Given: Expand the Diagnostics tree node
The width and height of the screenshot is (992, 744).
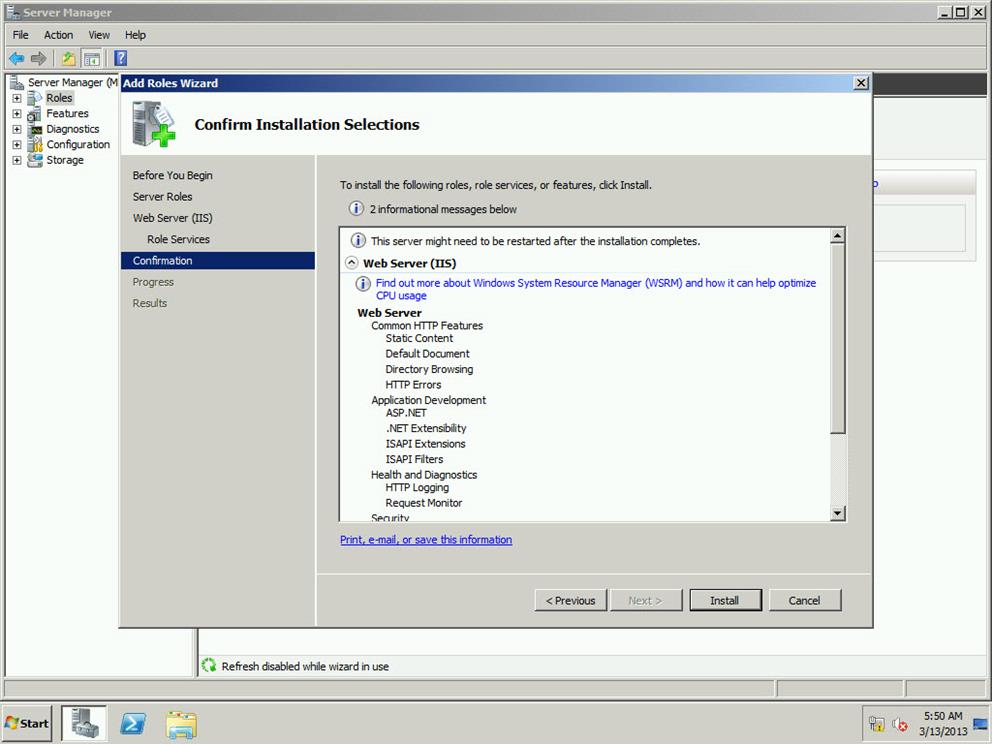Looking at the screenshot, I should coord(17,129).
